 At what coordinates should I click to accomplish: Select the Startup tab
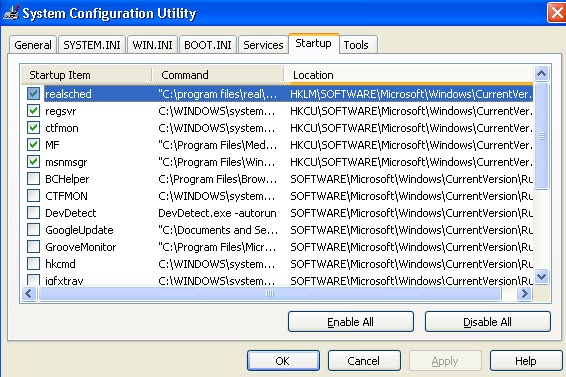point(313,43)
